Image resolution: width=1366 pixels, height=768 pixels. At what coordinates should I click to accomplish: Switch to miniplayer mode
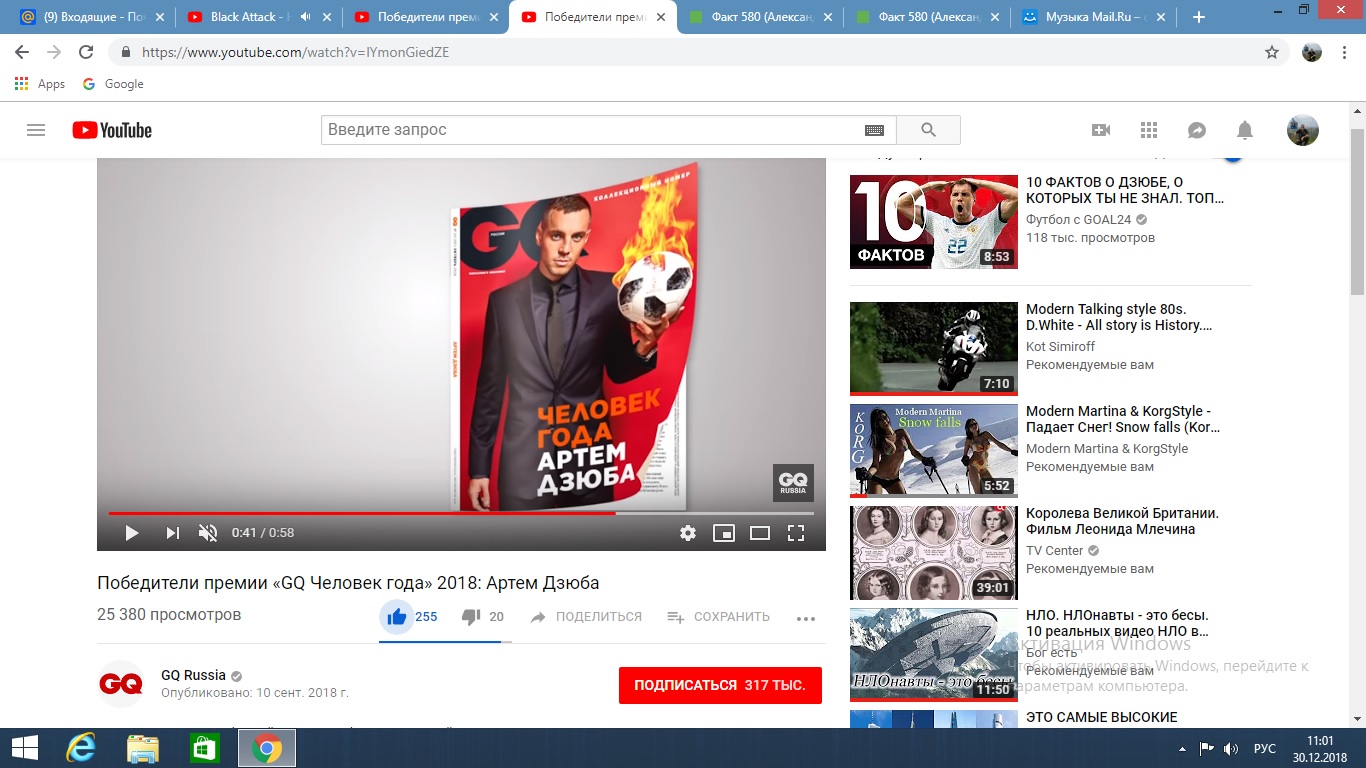(x=724, y=533)
